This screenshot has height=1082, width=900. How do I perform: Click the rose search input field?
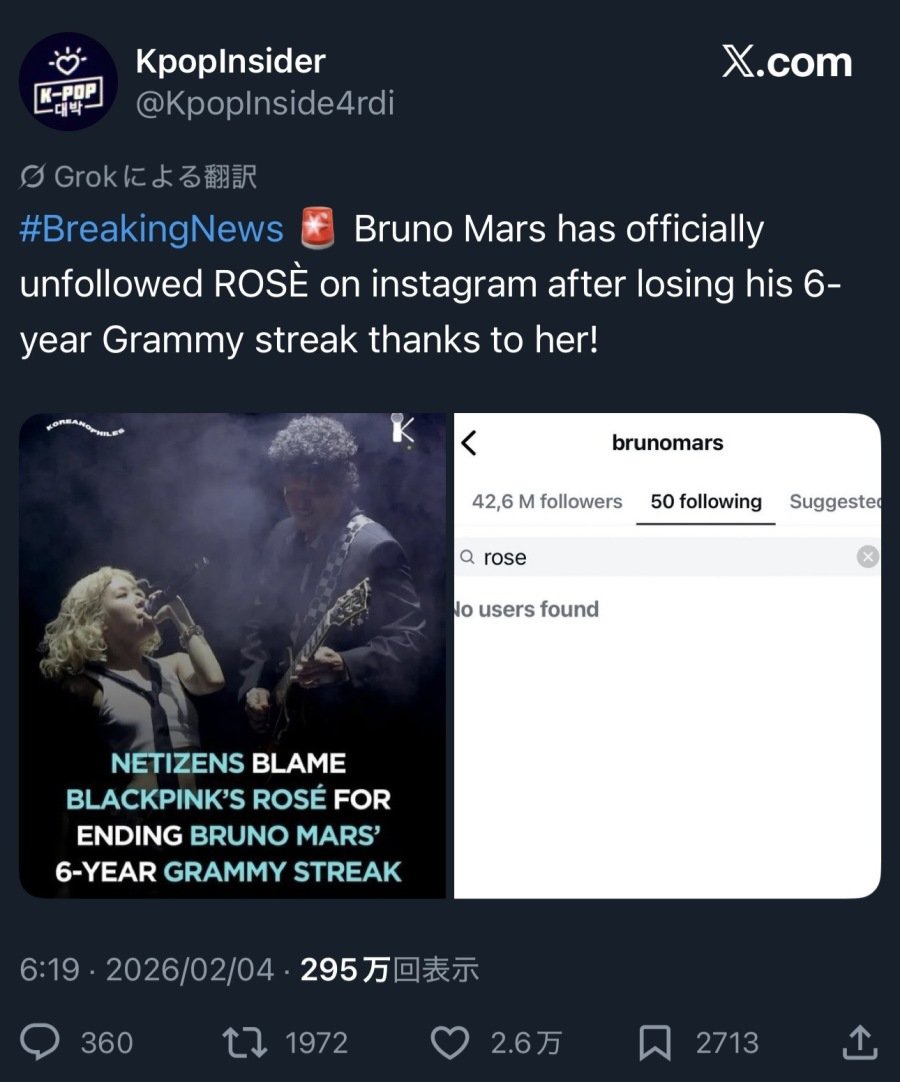[660, 557]
